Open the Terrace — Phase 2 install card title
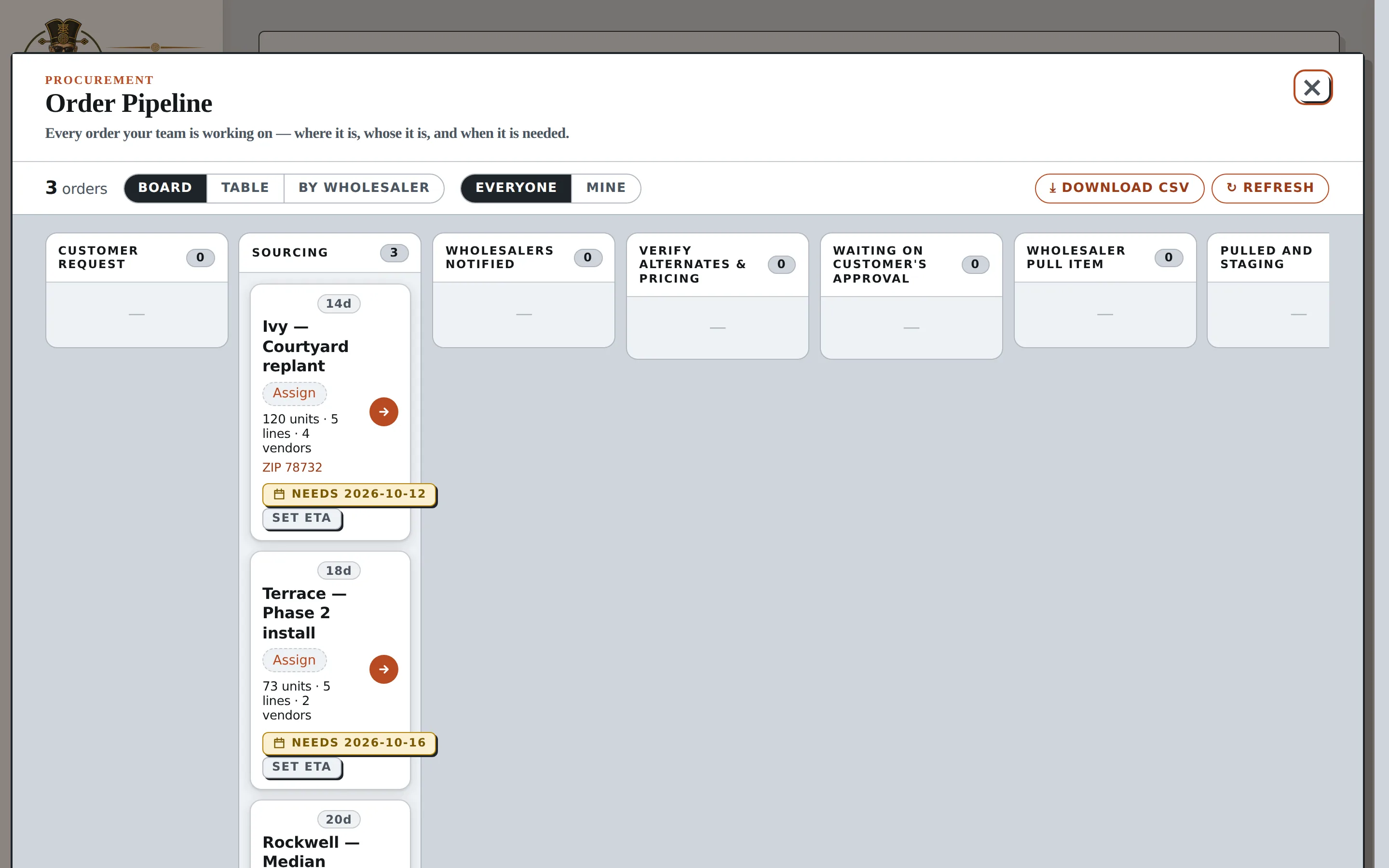The height and width of the screenshot is (868, 1389). (x=304, y=613)
